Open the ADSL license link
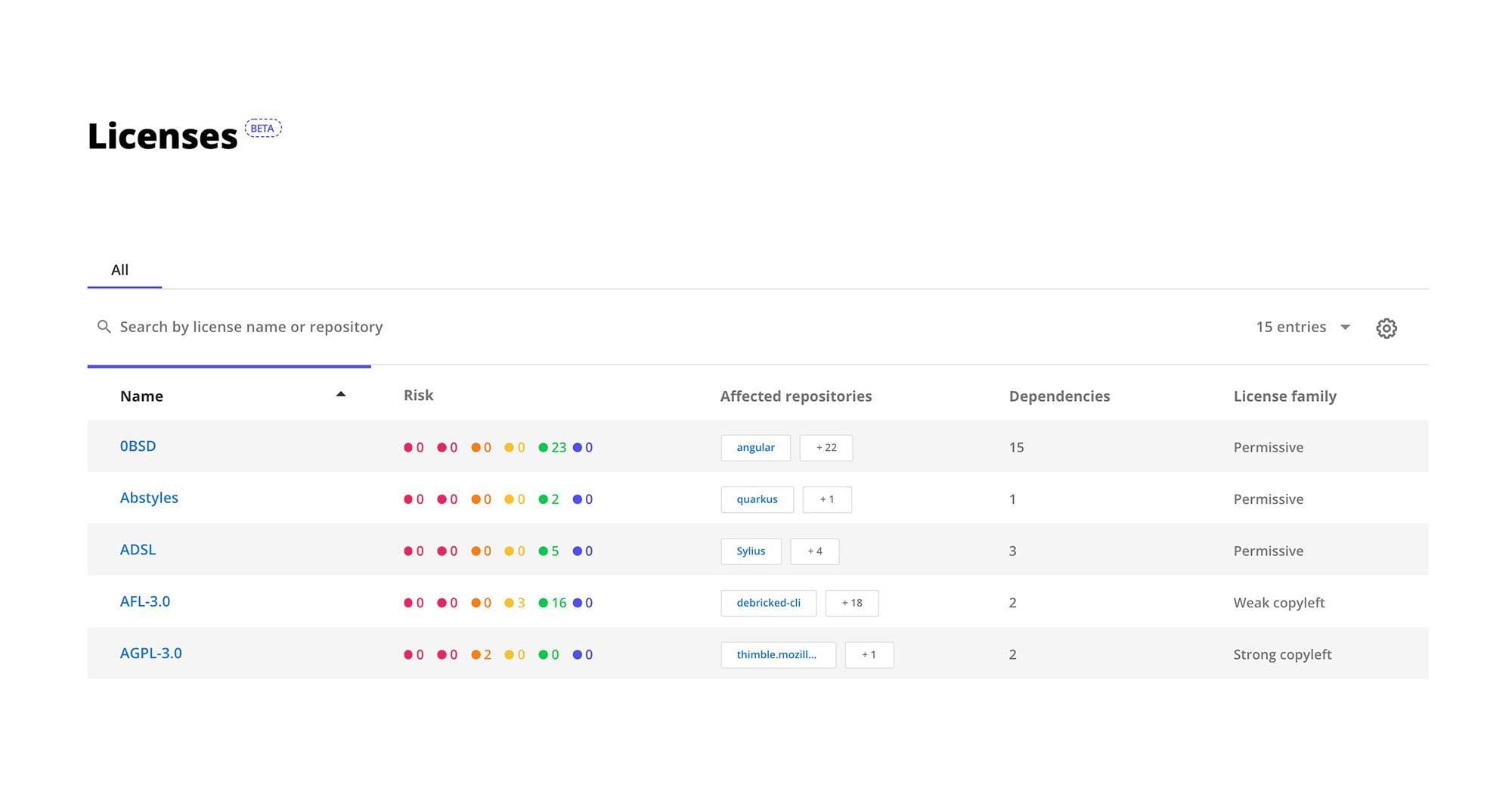Image resolution: width=1512 pixels, height=795 pixels. [x=138, y=550]
